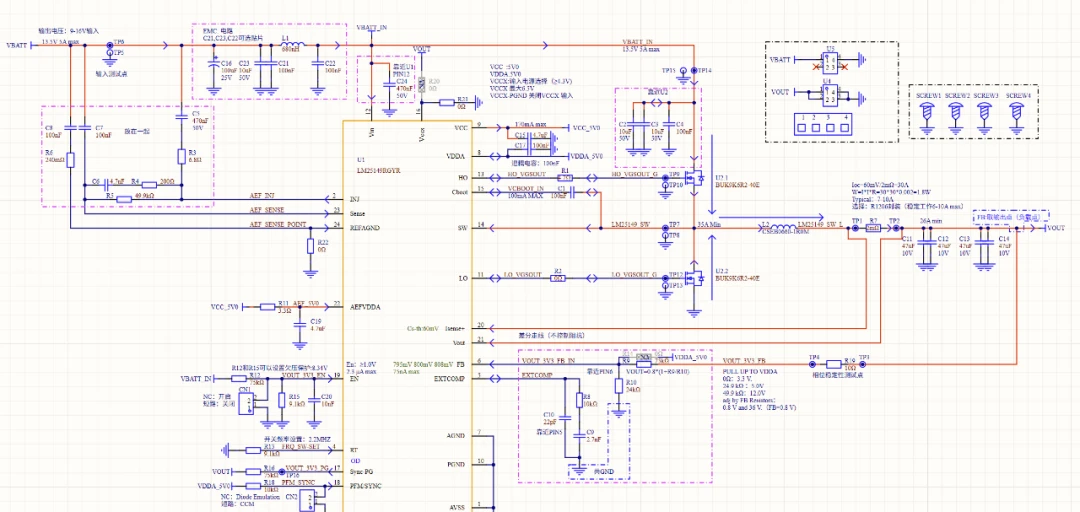Select capacitor C16 in the EMC filter
This screenshot has width=1080, height=512.
tap(212, 65)
